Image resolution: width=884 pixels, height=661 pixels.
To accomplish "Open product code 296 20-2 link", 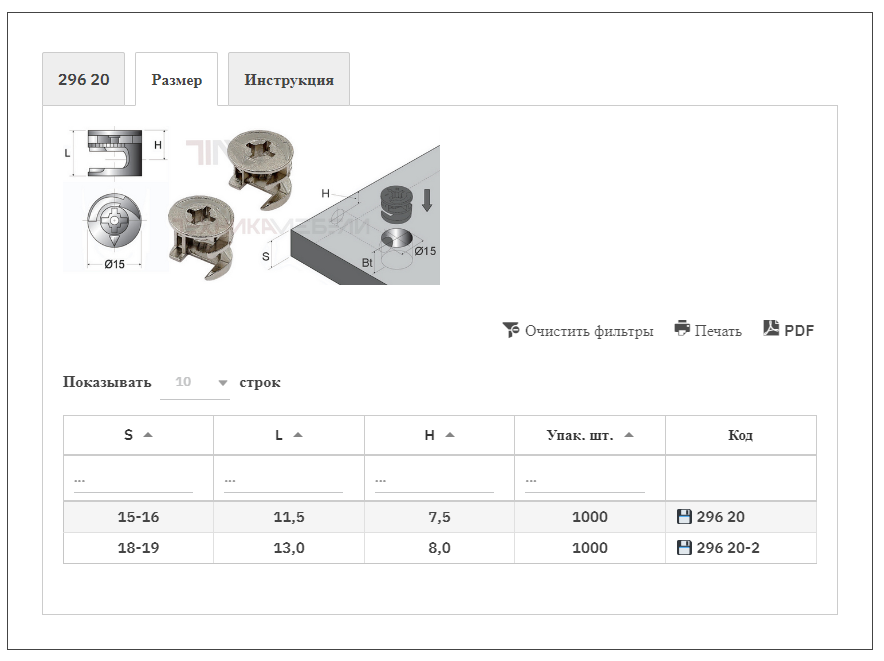I will (728, 548).
